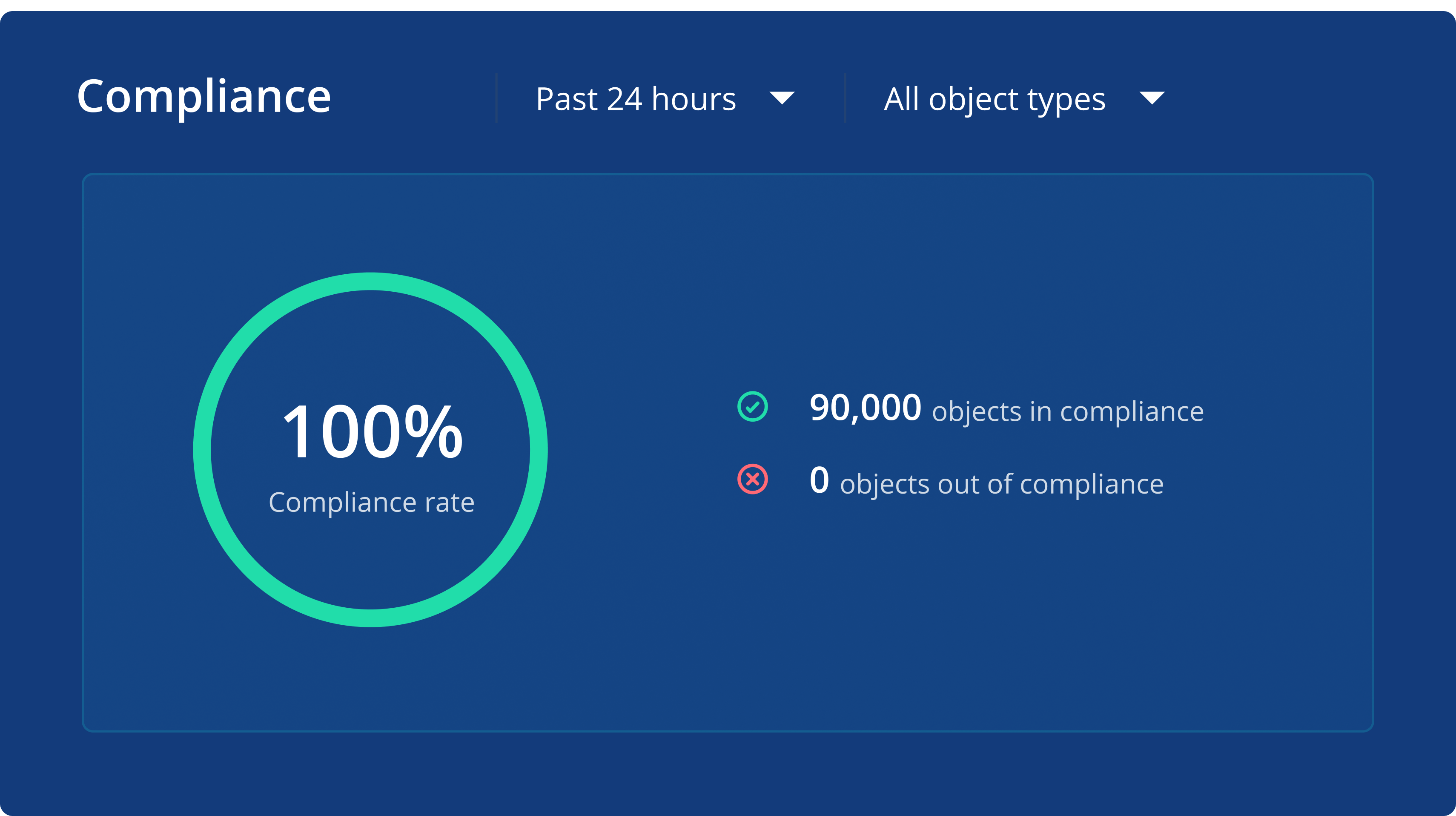Click the red X out-of-compliance icon
Image resolution: width=1456 pixels, height=816 pixels.
[752, 479]
